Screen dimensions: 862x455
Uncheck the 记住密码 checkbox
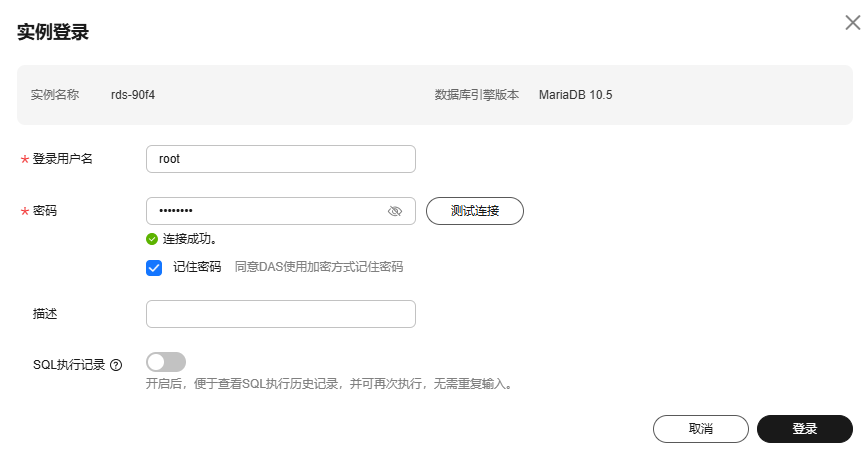click(154, 268)
